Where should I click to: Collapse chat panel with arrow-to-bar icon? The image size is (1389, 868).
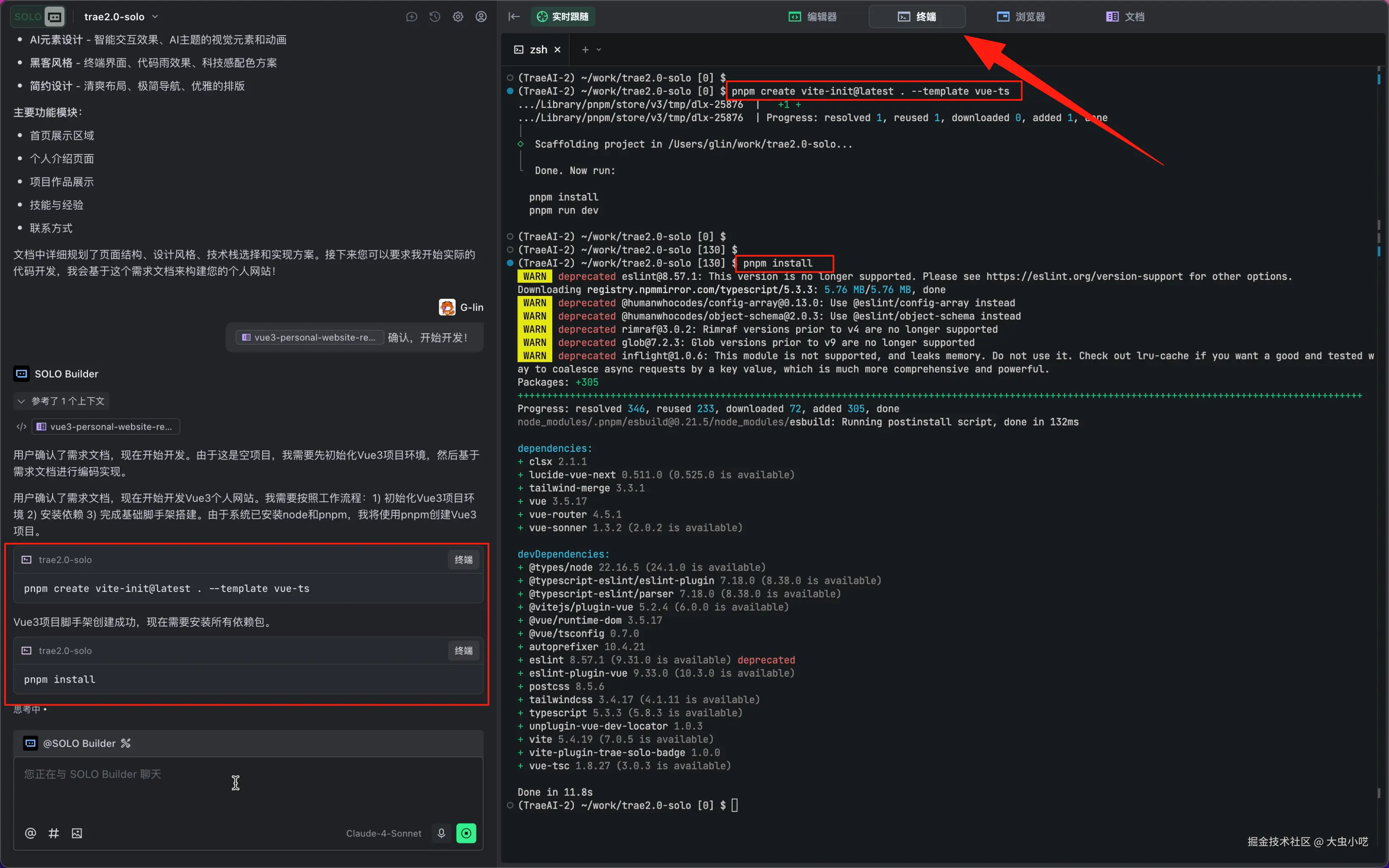[x=514, y=17]
